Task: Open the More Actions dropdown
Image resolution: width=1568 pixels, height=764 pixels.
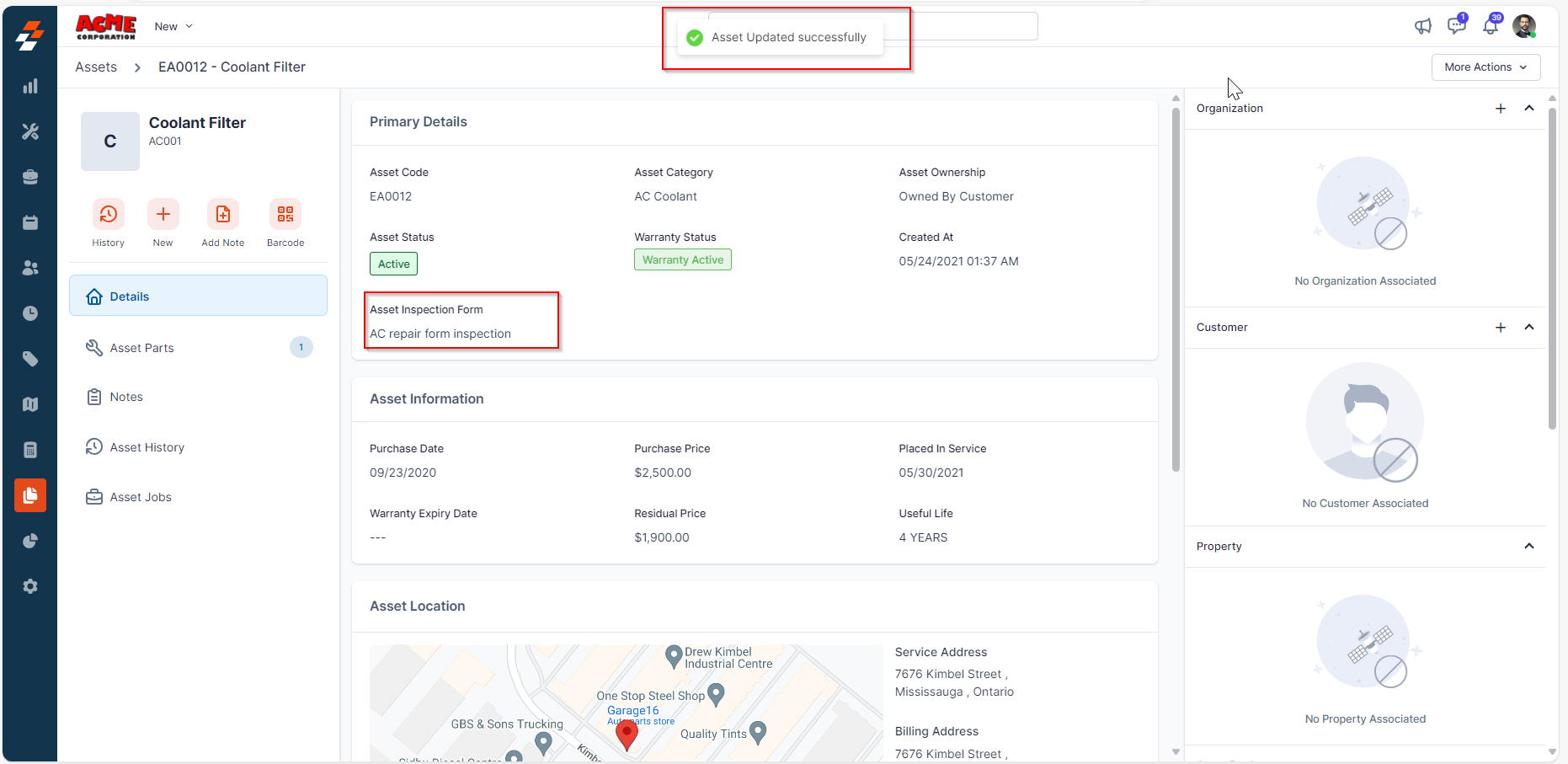Action: click(x=1485, y=67)
